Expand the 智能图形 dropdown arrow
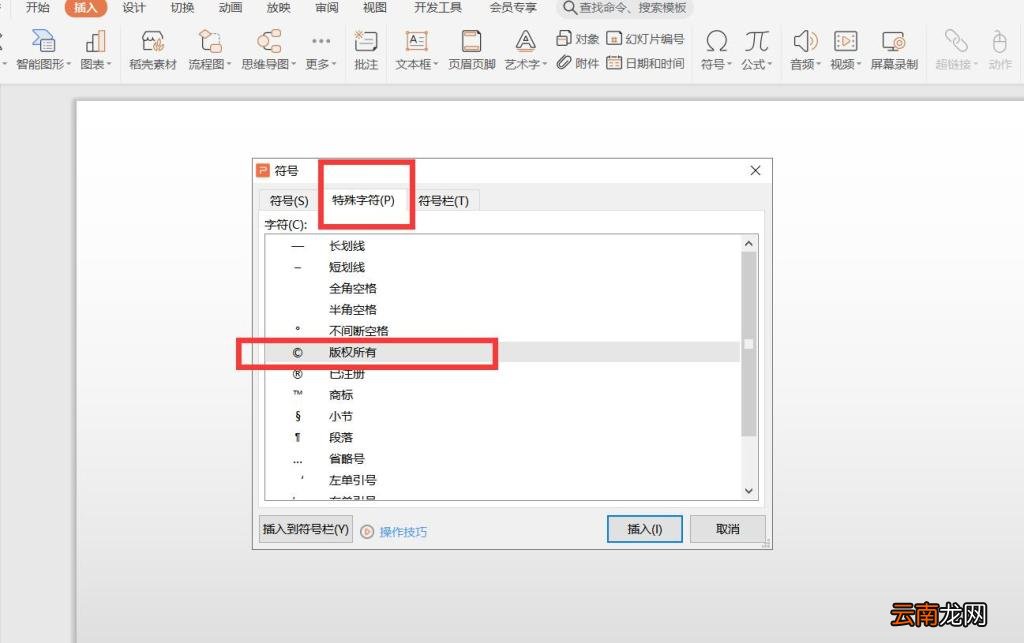Image resolution: width=1024 pixels, height=643 pixels. (69, 64)
